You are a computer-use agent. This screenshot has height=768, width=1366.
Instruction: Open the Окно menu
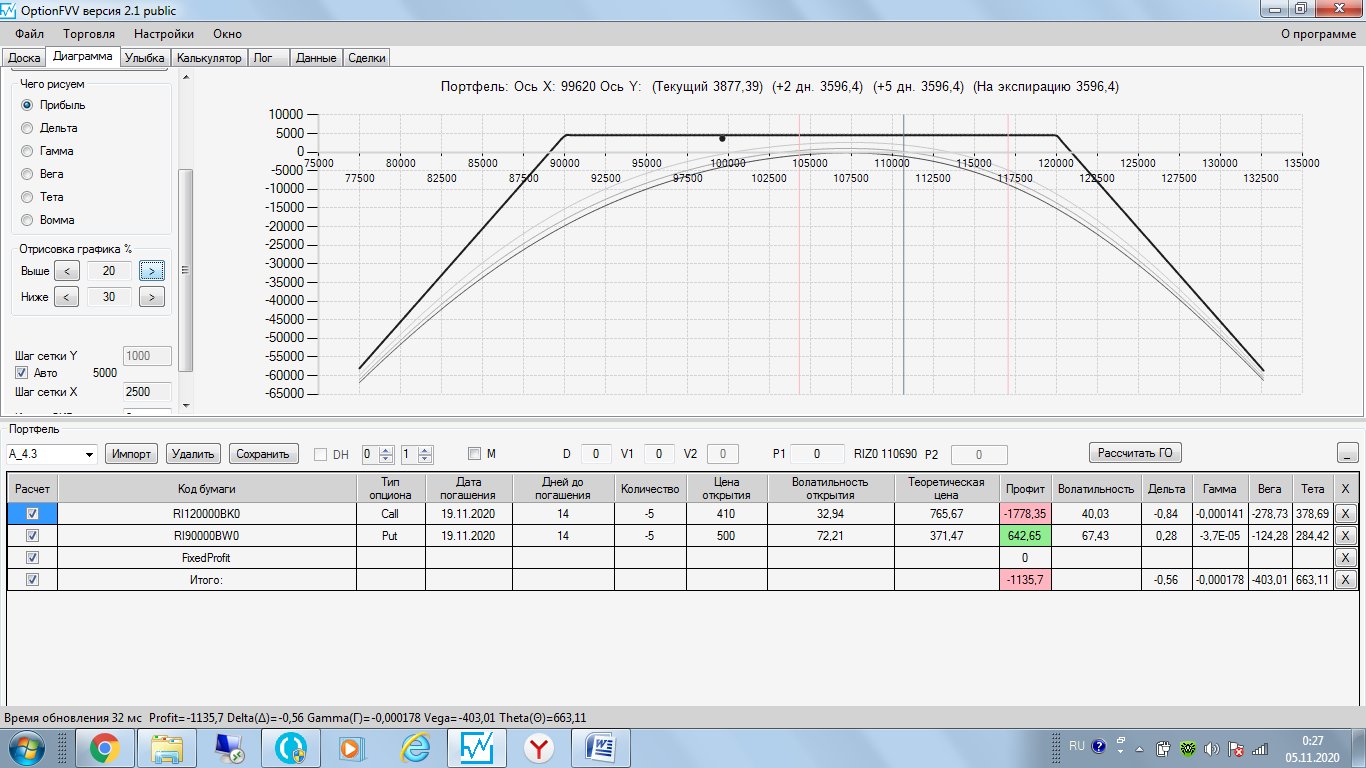click(x=227, y=34)
